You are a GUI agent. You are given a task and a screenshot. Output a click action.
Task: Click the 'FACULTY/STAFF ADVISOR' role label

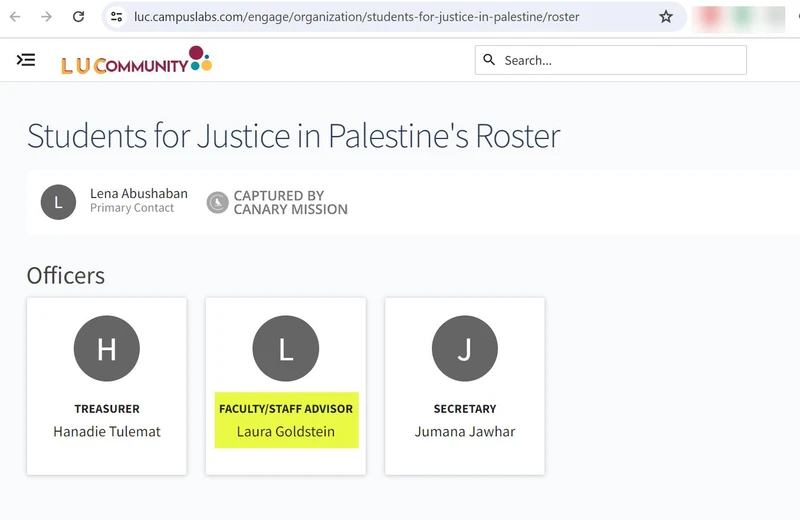coord(286,409)
